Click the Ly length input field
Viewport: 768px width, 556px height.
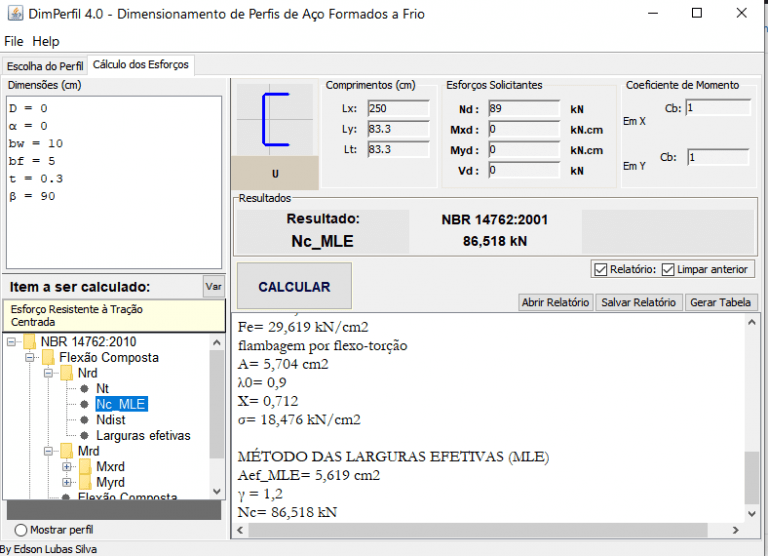[x=398, y=129]
